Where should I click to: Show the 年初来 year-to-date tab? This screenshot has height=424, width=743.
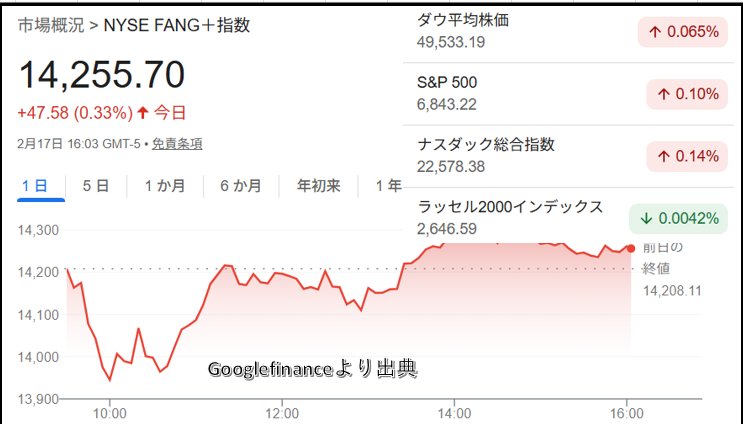tap(318, 186)
